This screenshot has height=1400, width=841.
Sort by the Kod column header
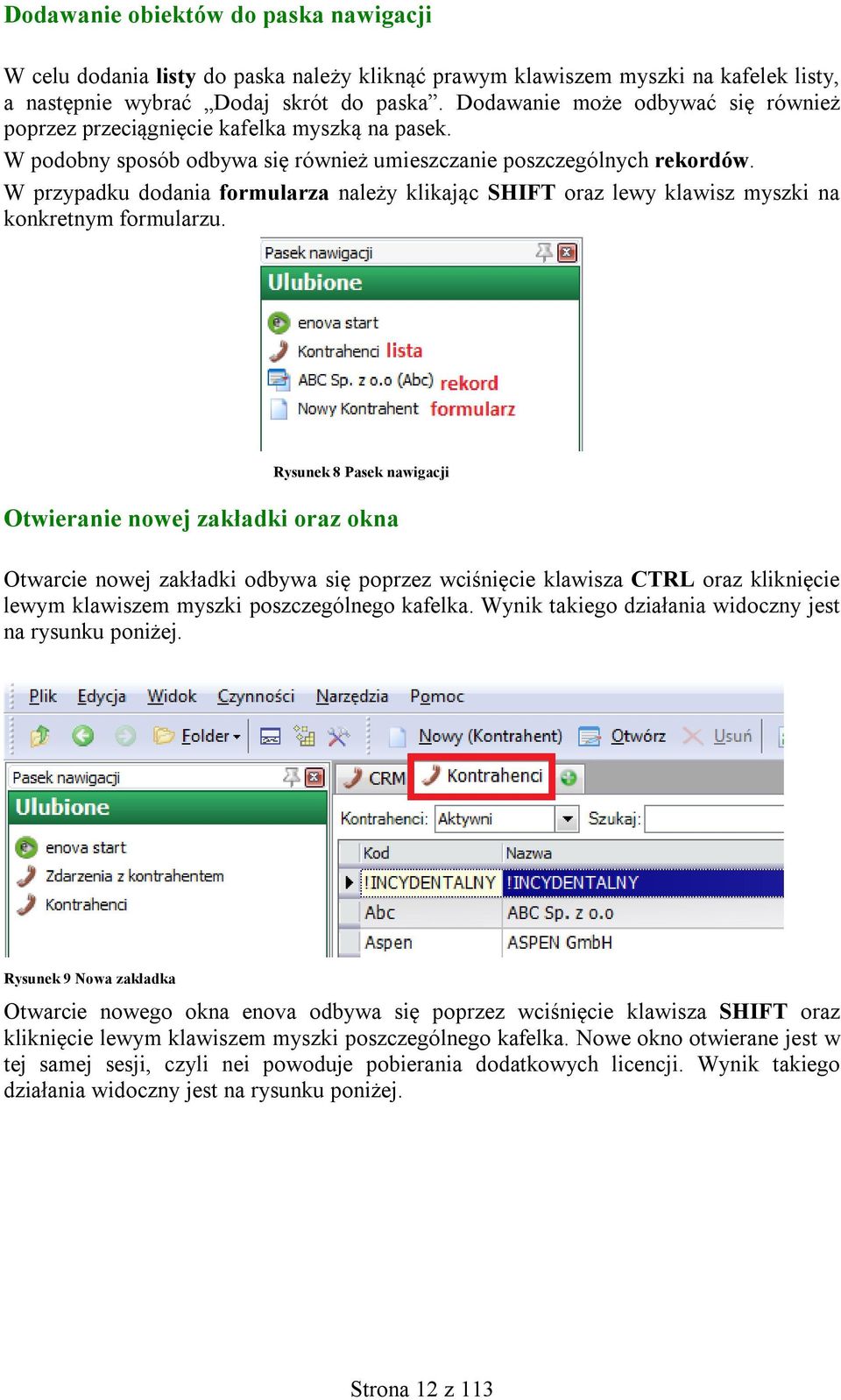[431, 852]
